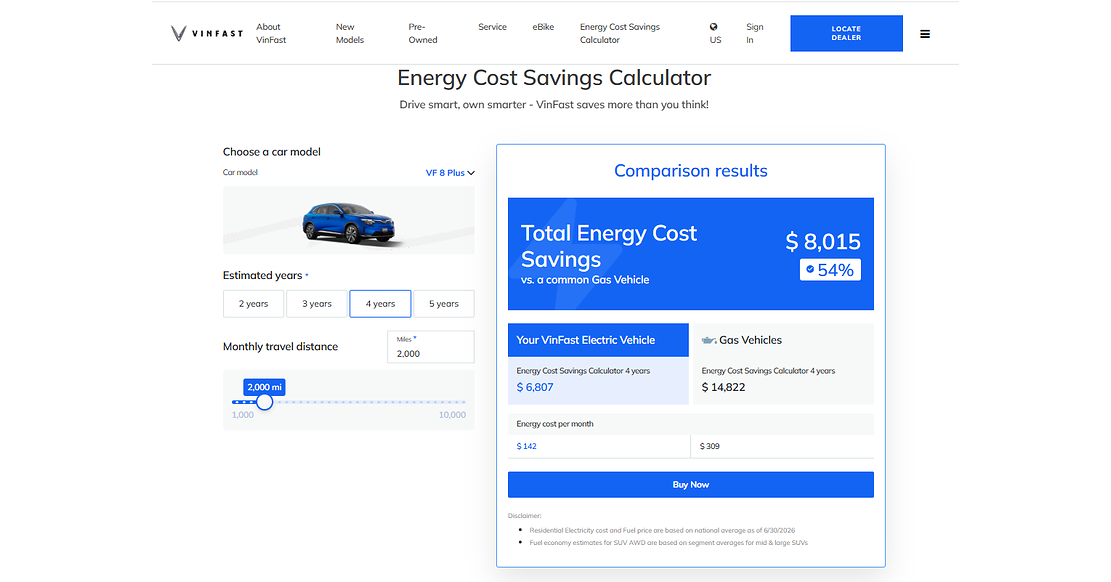This screenshot has height=582, width=1111.
Task: Click the $ 6,807 electric cost value
Action: [x=535, y=387]
